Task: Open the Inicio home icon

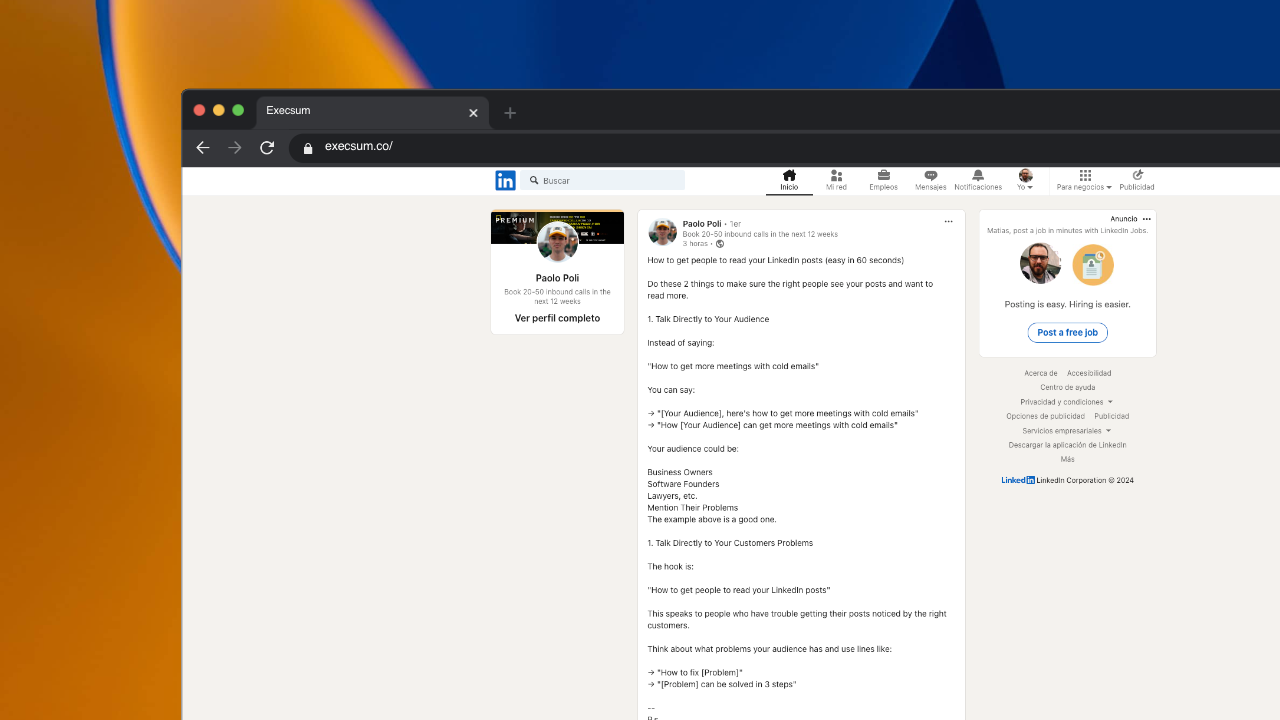Action: 789,175
